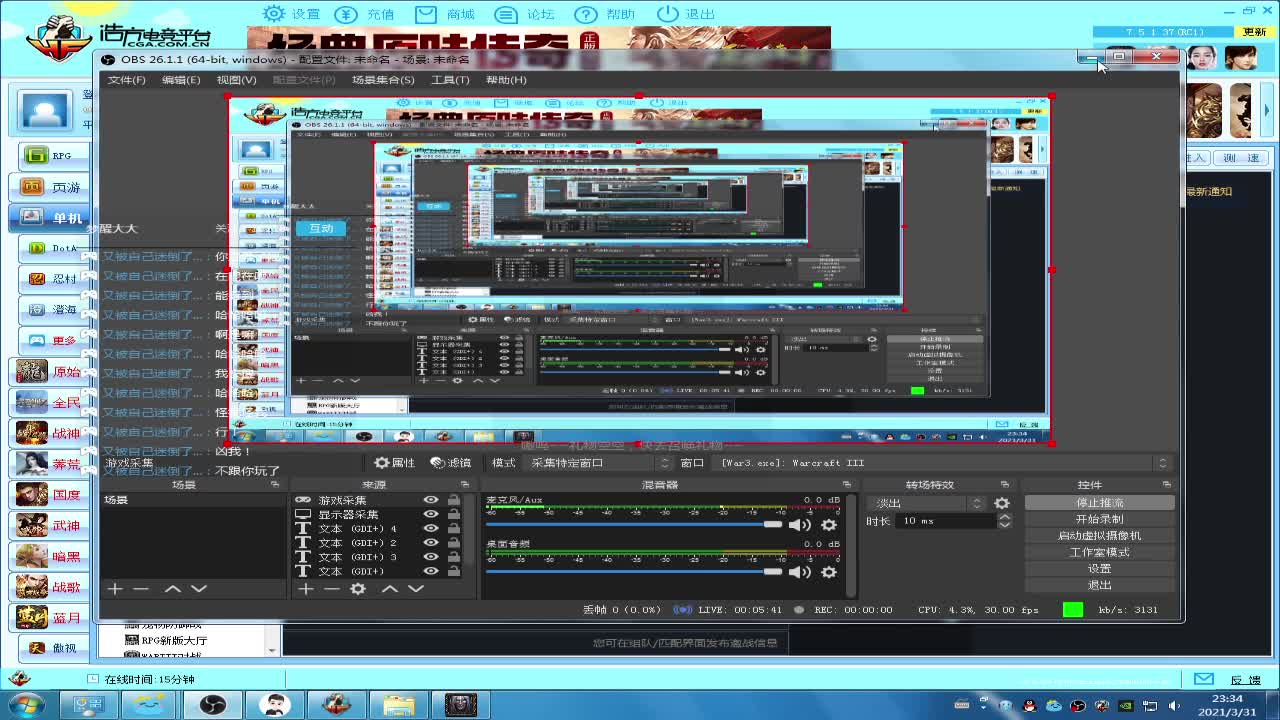Select the 场景 item in the scenes list
1280x720 pixels.
[x=191, y=500]
